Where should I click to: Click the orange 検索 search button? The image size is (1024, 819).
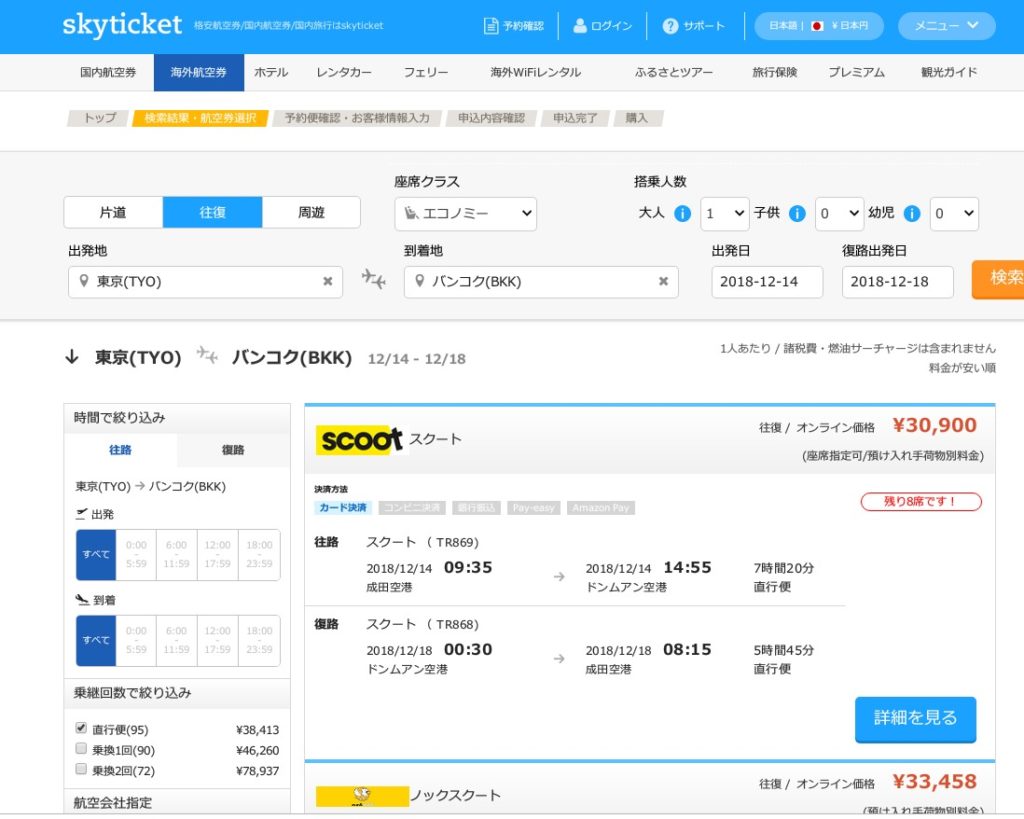[999, 278]
